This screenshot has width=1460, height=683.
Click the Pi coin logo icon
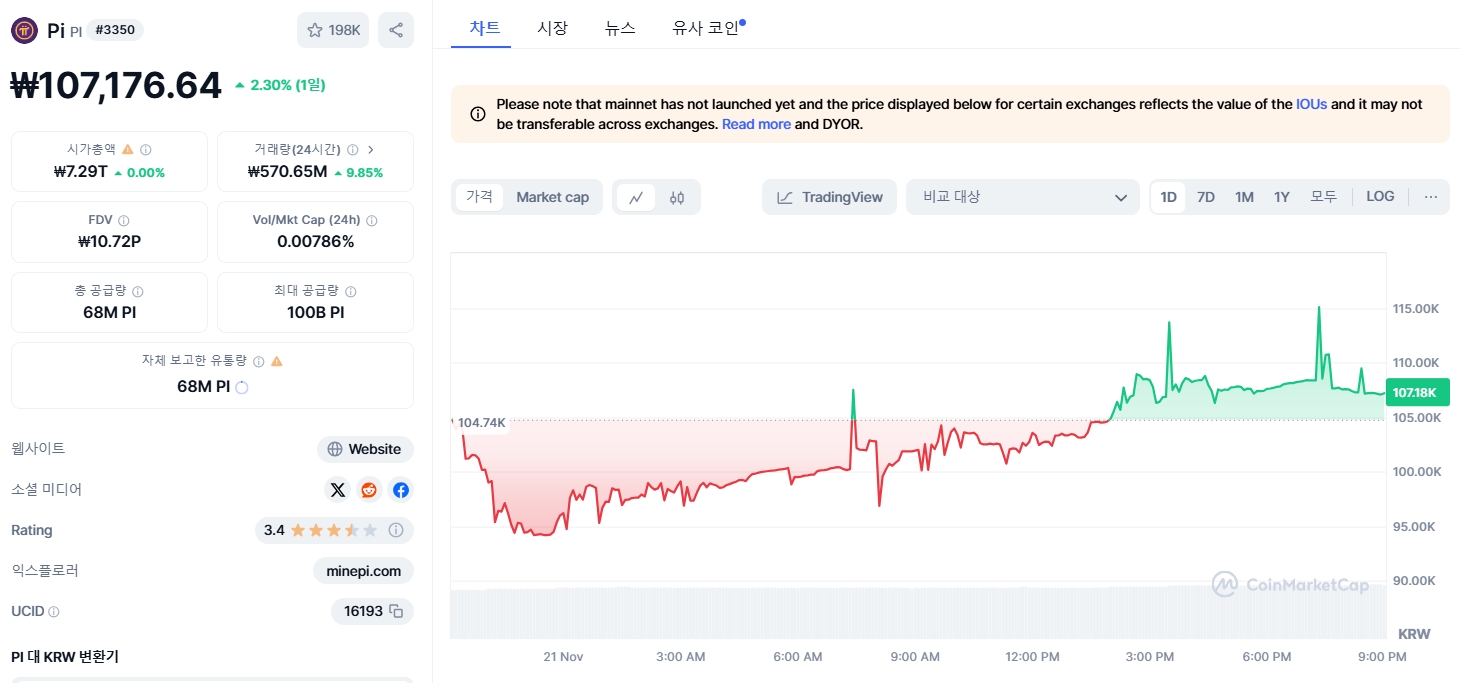pyautogui.click(x=24, y=30)
